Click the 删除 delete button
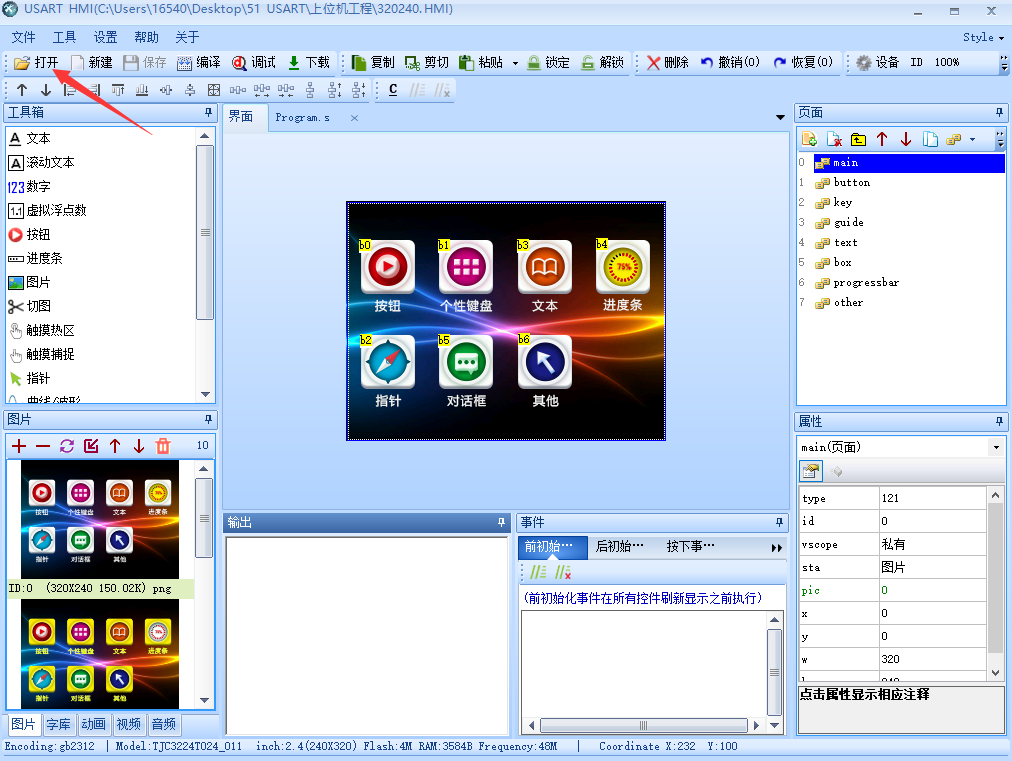The height and width of the screenshot is (761, 1012). [668, 63]
